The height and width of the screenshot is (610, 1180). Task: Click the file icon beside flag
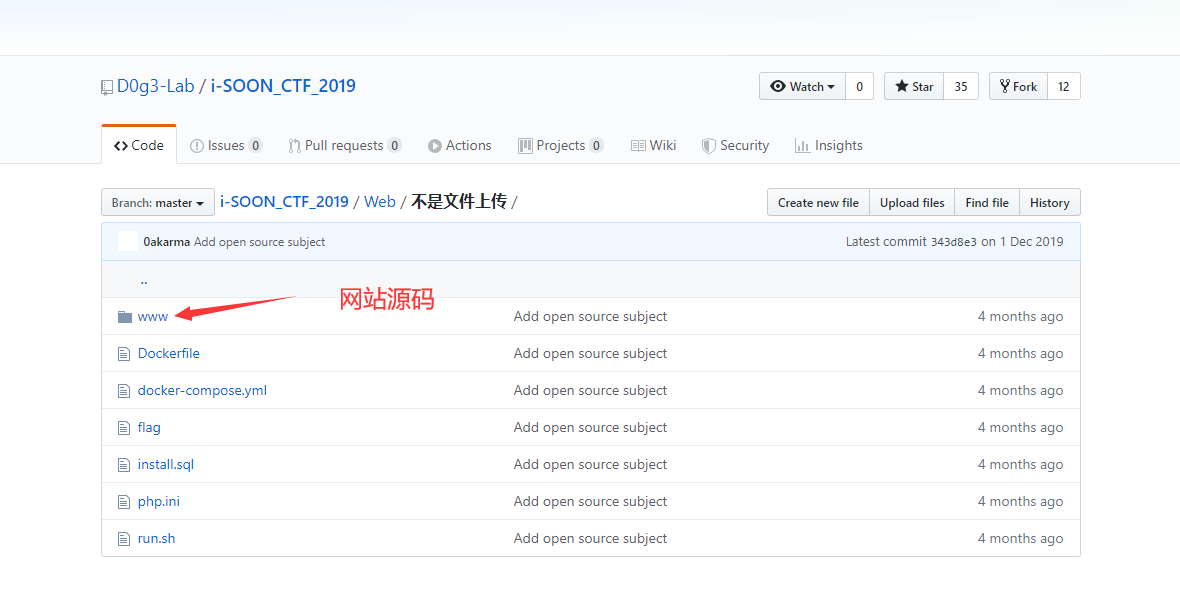point(124,427)
